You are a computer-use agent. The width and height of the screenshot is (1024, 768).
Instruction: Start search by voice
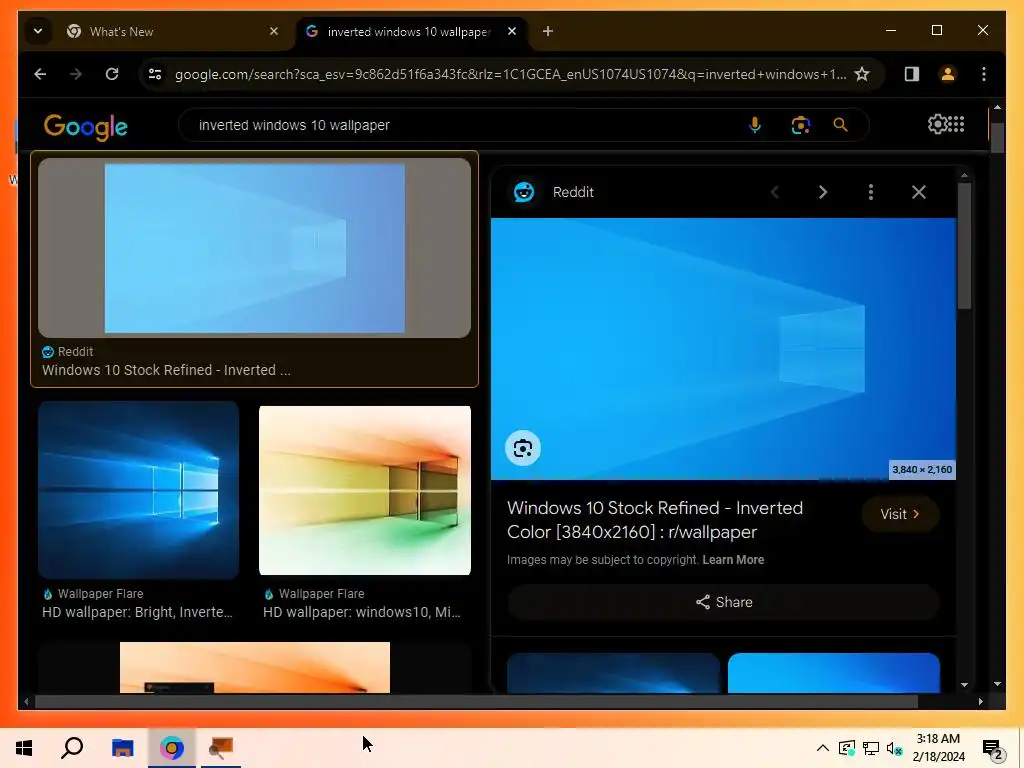(x=755, y=125)
